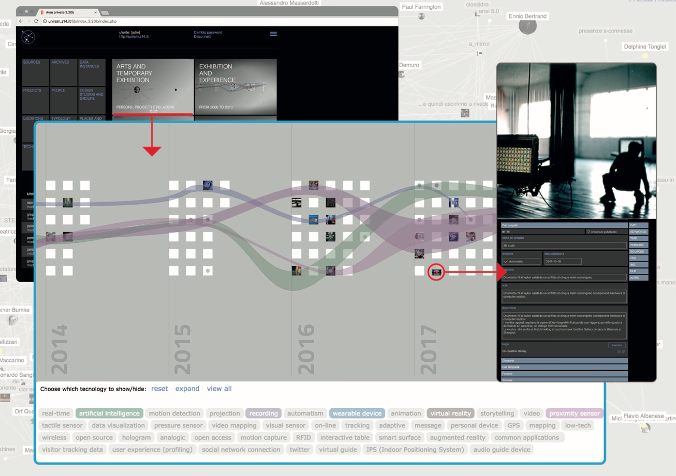Click the view all link
This screenshot has height=476, width=676.
tap(219, 388)
